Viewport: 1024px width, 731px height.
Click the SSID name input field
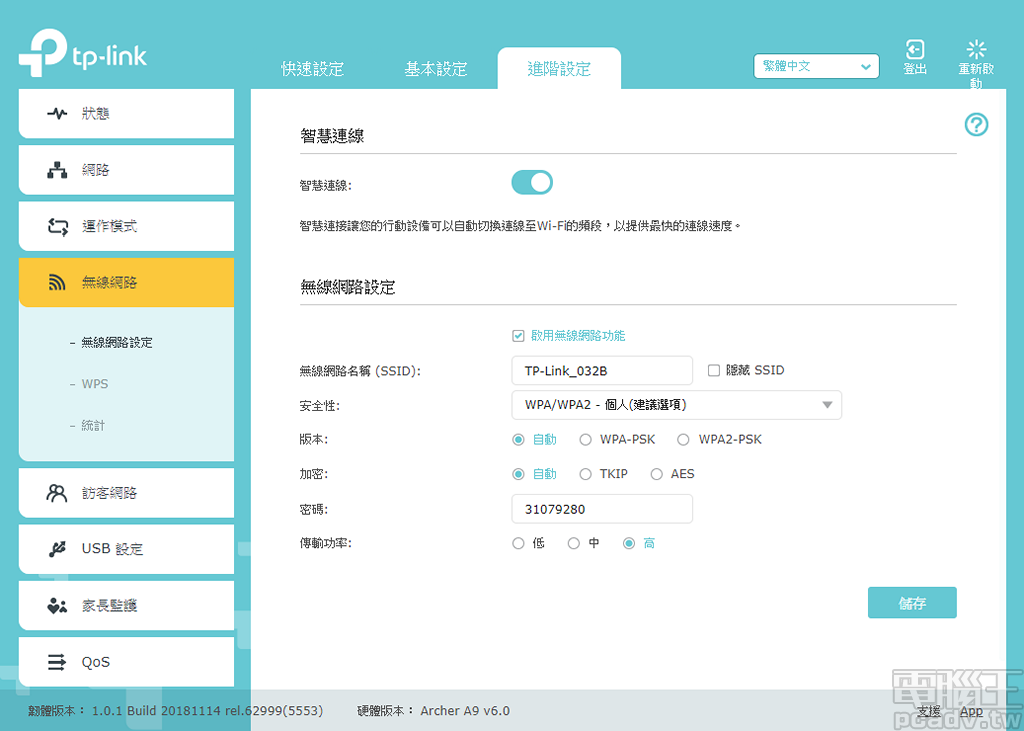601,371
